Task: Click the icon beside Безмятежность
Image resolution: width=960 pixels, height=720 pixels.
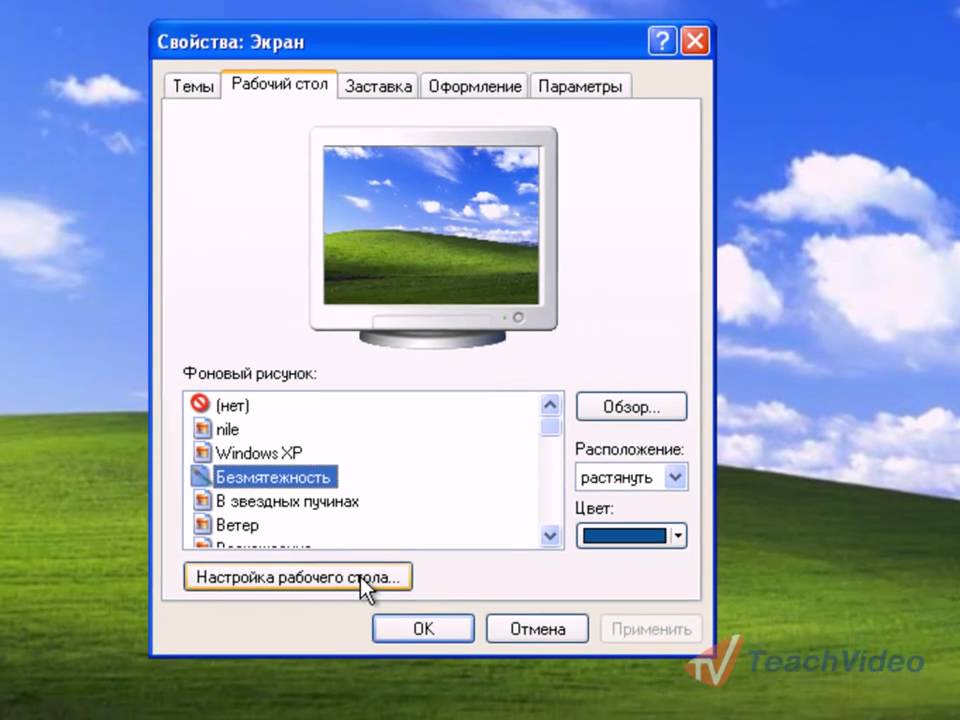Action: [201, 476]
